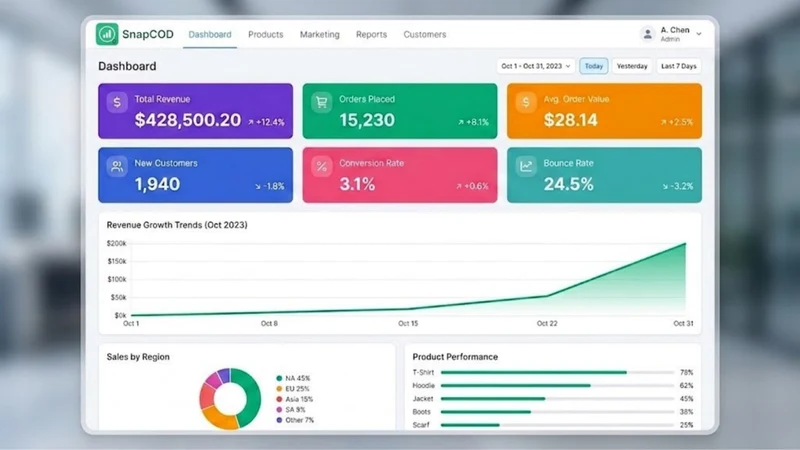This screenshot has height=450, width=800.
Task: Click the Sales by Region heading
Action: click(138, 357)
